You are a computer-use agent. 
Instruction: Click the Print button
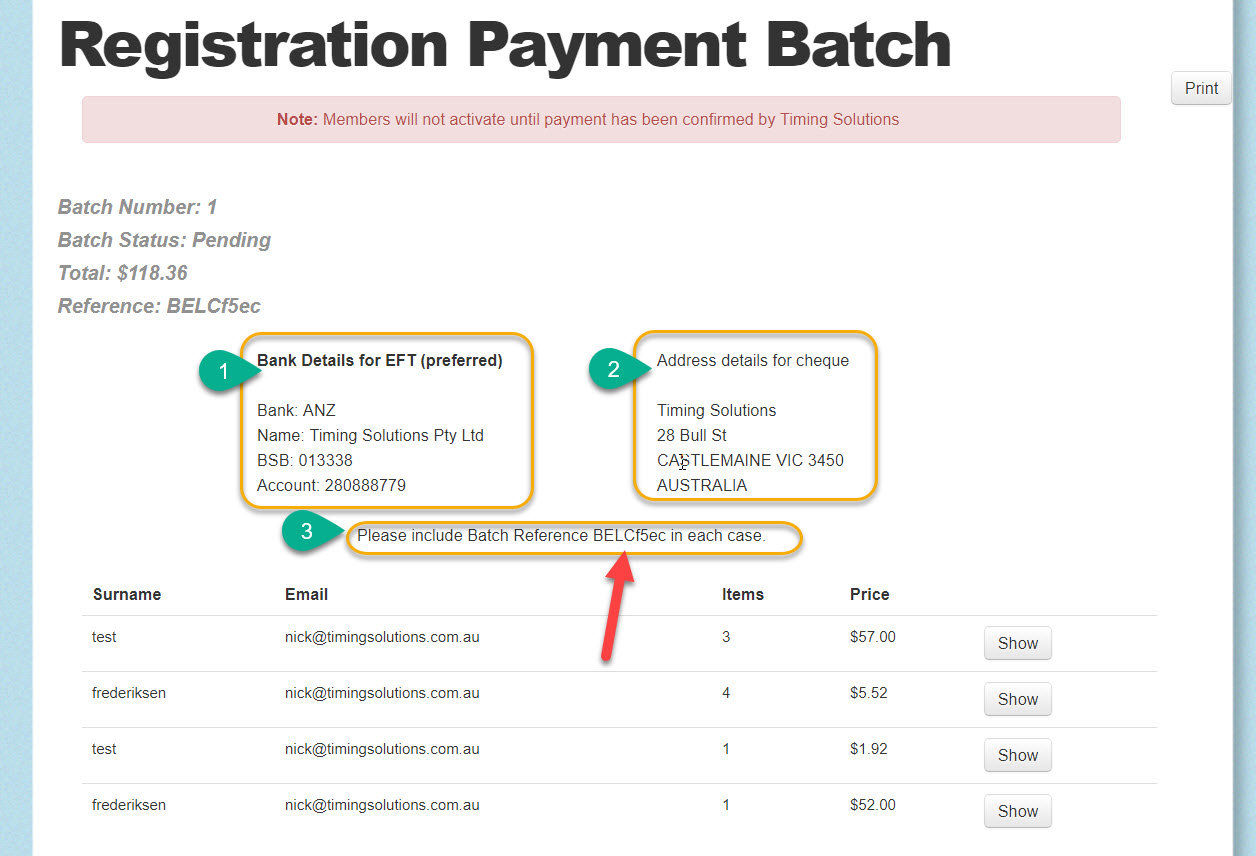[1201, 88]
